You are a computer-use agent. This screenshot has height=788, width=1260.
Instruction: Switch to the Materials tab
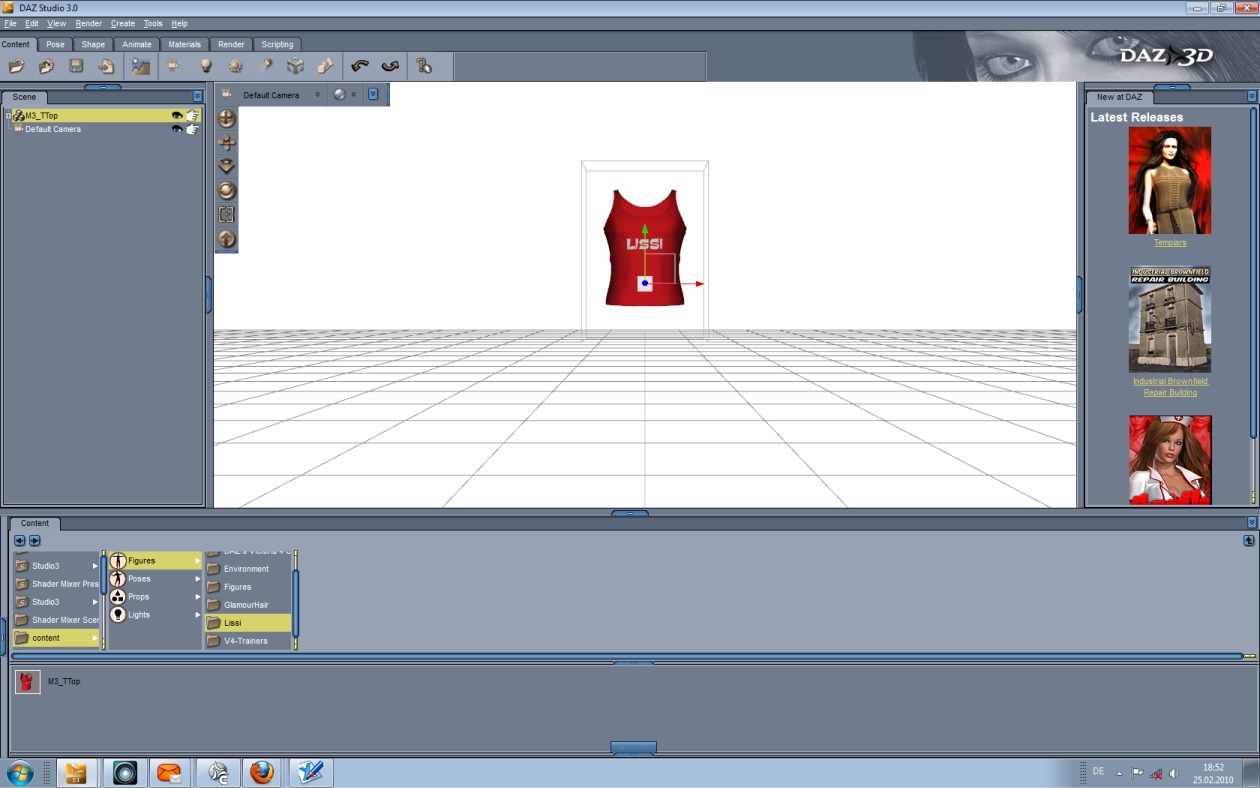click(x=184, y=44)
